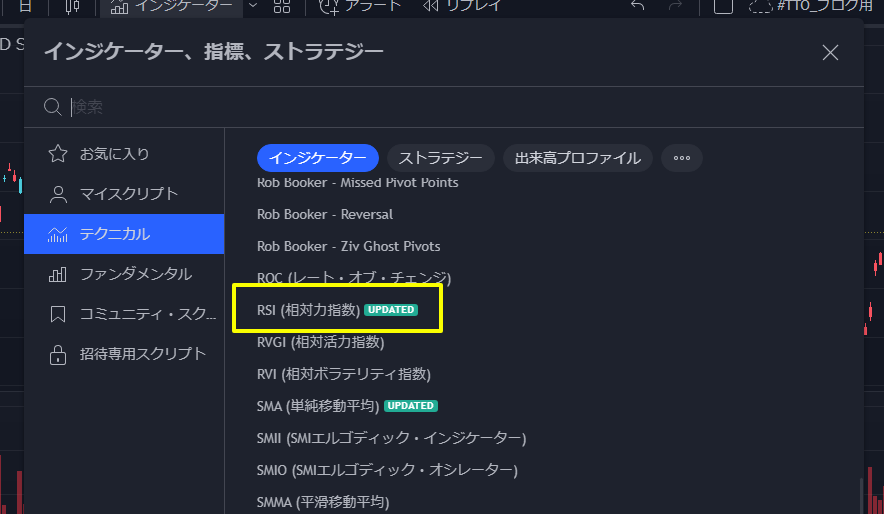Click the magnifier search icon
Image resolution: width=884 pixels, height=514 pixels.
(52, 107)
